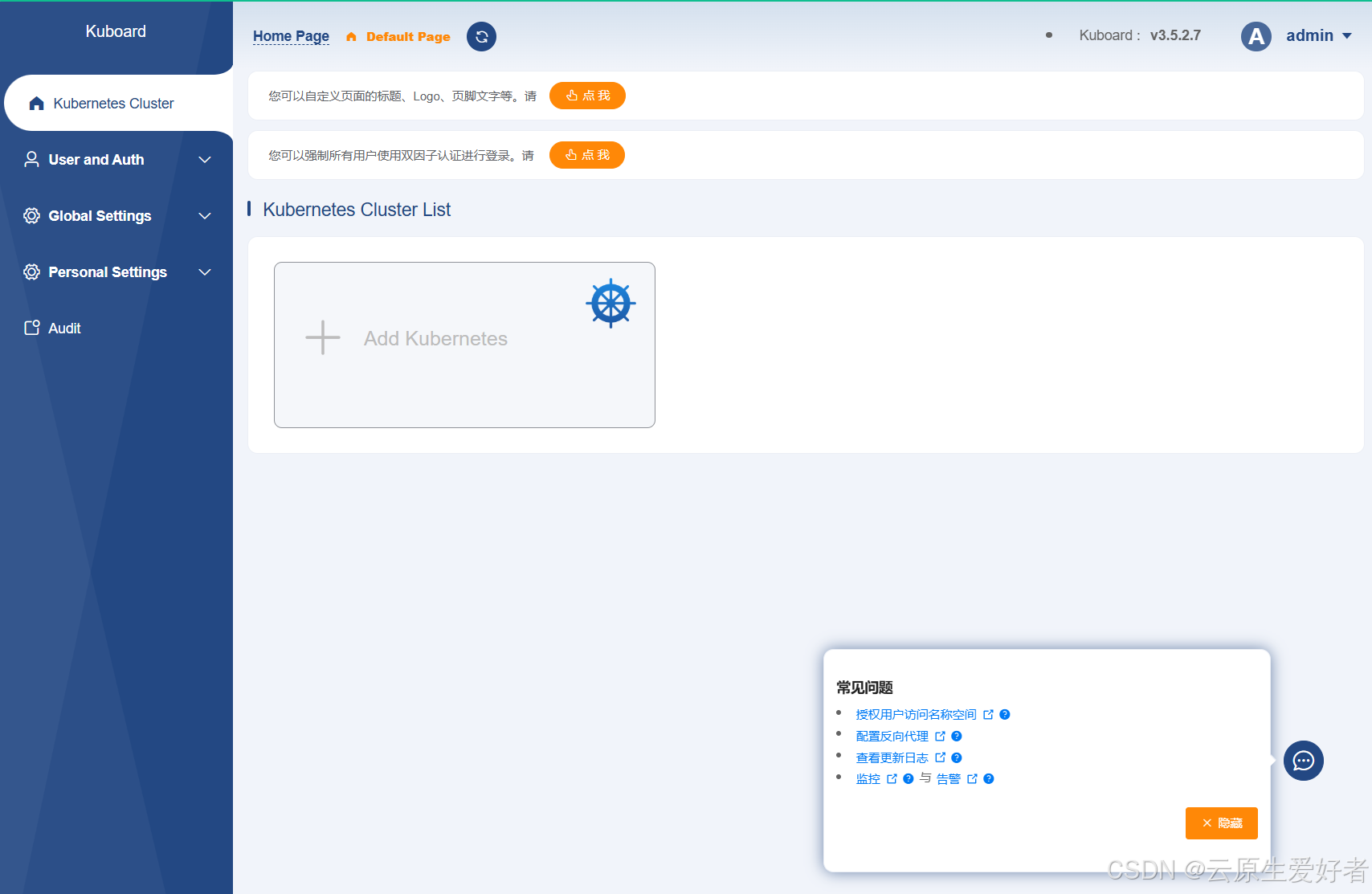
Task: Open the chat bubble help button
Action: [x=1303, y=761]
